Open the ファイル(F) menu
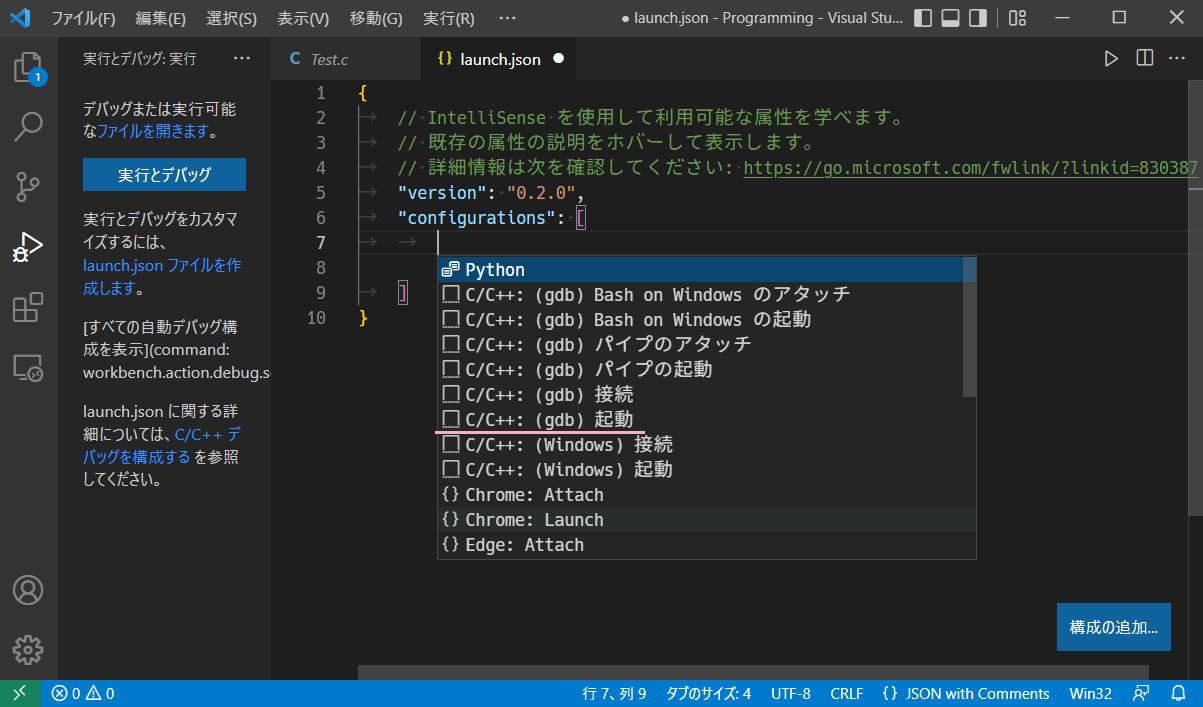1203x707 pixels. (x=83, y=18)
